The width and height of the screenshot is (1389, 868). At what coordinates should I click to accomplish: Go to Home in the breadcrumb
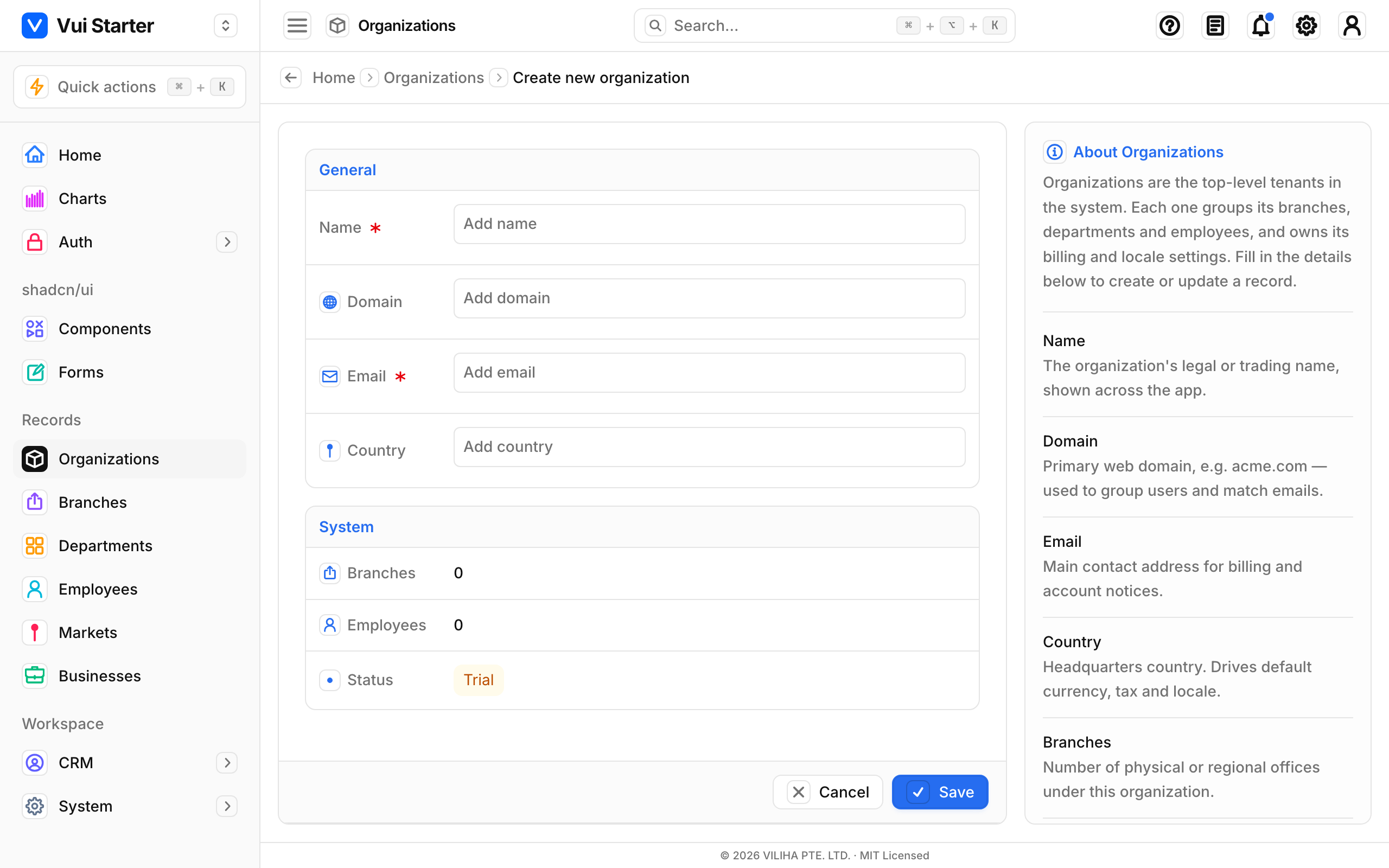334,78
